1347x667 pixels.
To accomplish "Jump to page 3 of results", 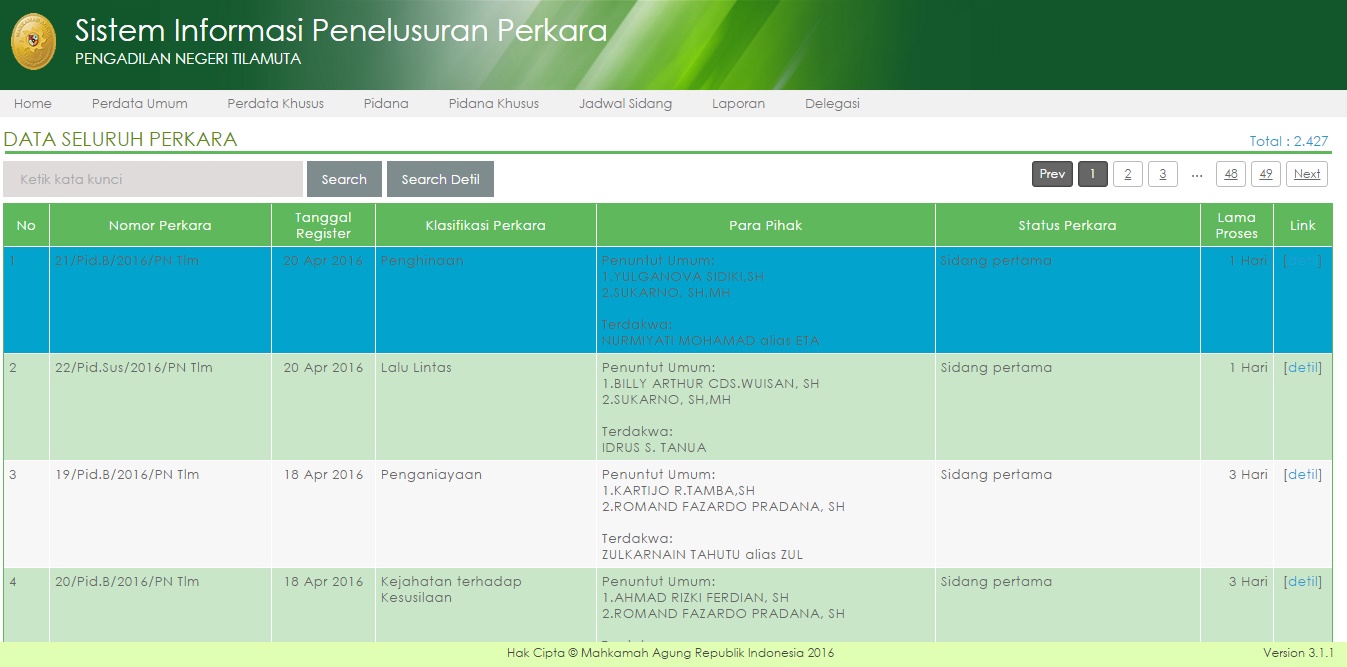I will click(1162, 174).
